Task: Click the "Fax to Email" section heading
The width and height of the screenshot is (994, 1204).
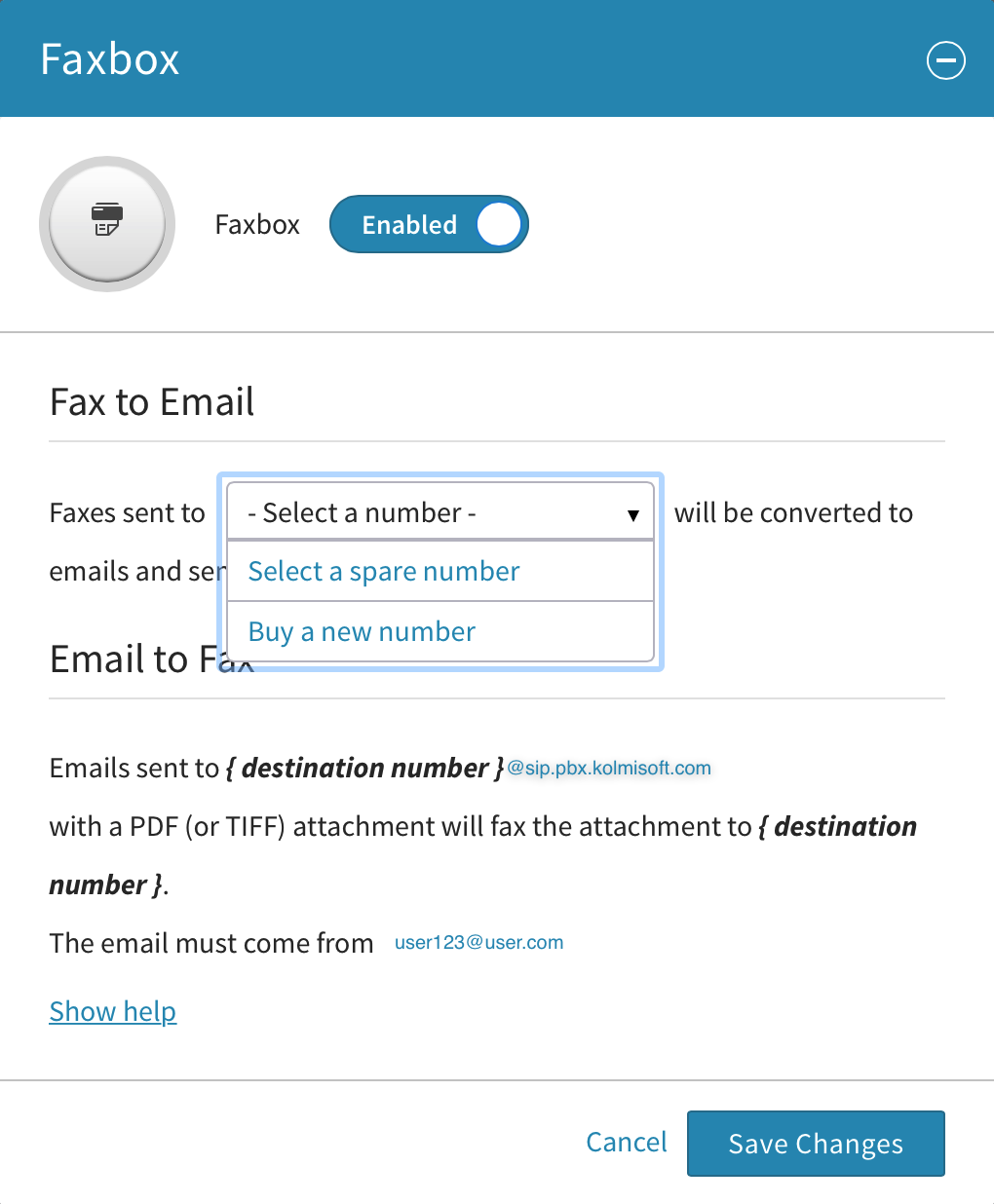Action: click(x=152, y=402)
